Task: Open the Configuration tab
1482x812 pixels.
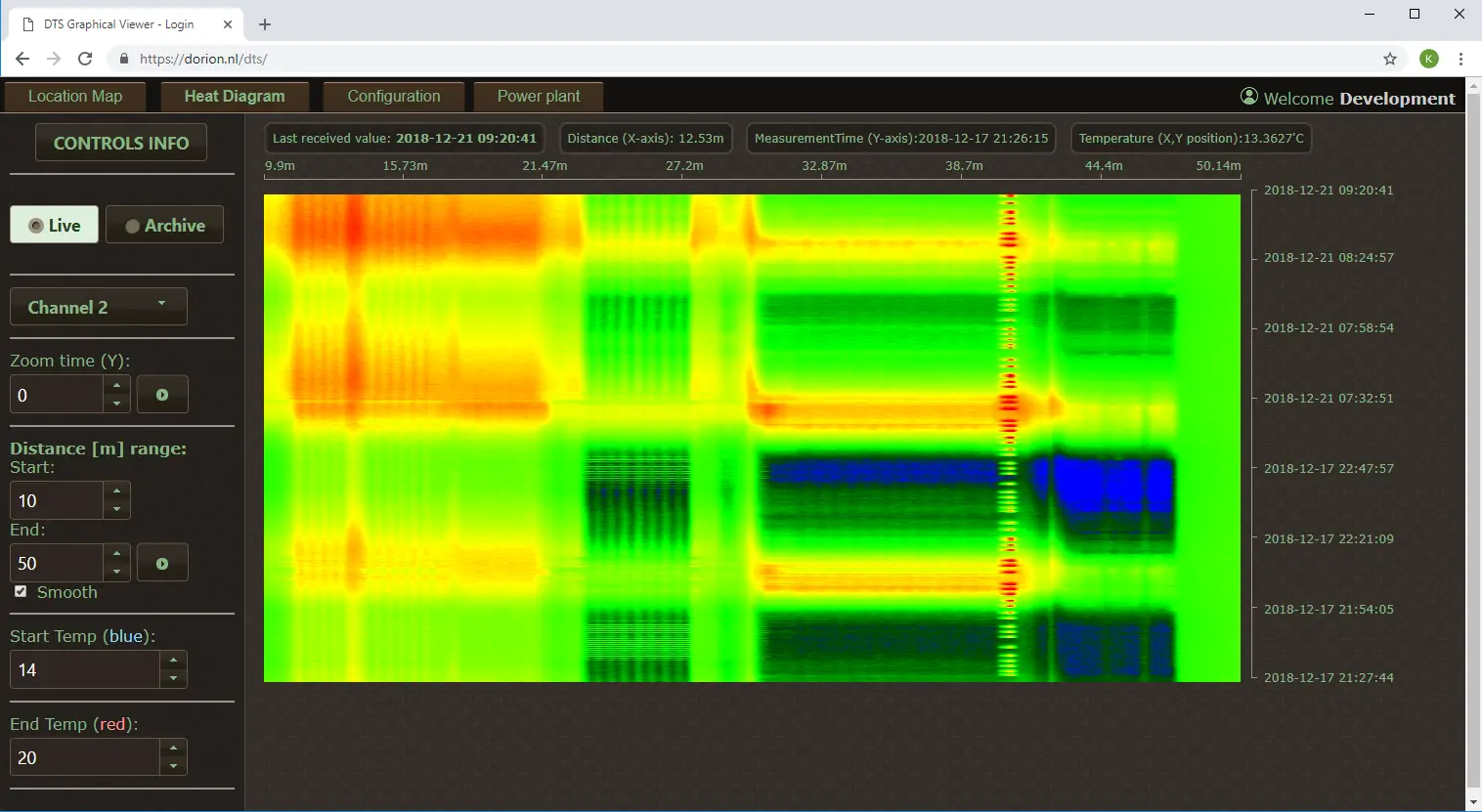Action: coord(393,97)
